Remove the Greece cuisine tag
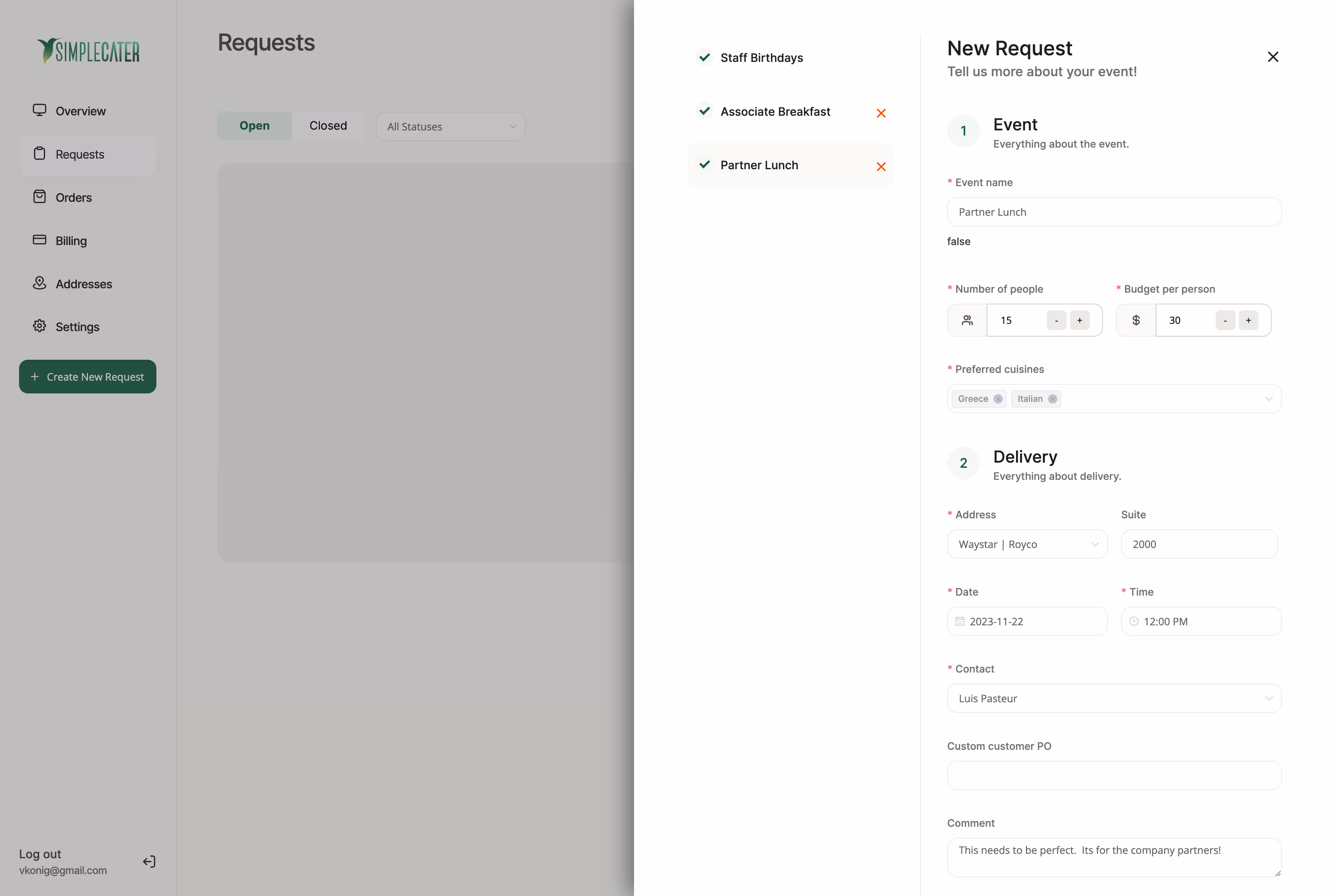The height and width of the screenshot is (896, 1334). click(997, 399)
